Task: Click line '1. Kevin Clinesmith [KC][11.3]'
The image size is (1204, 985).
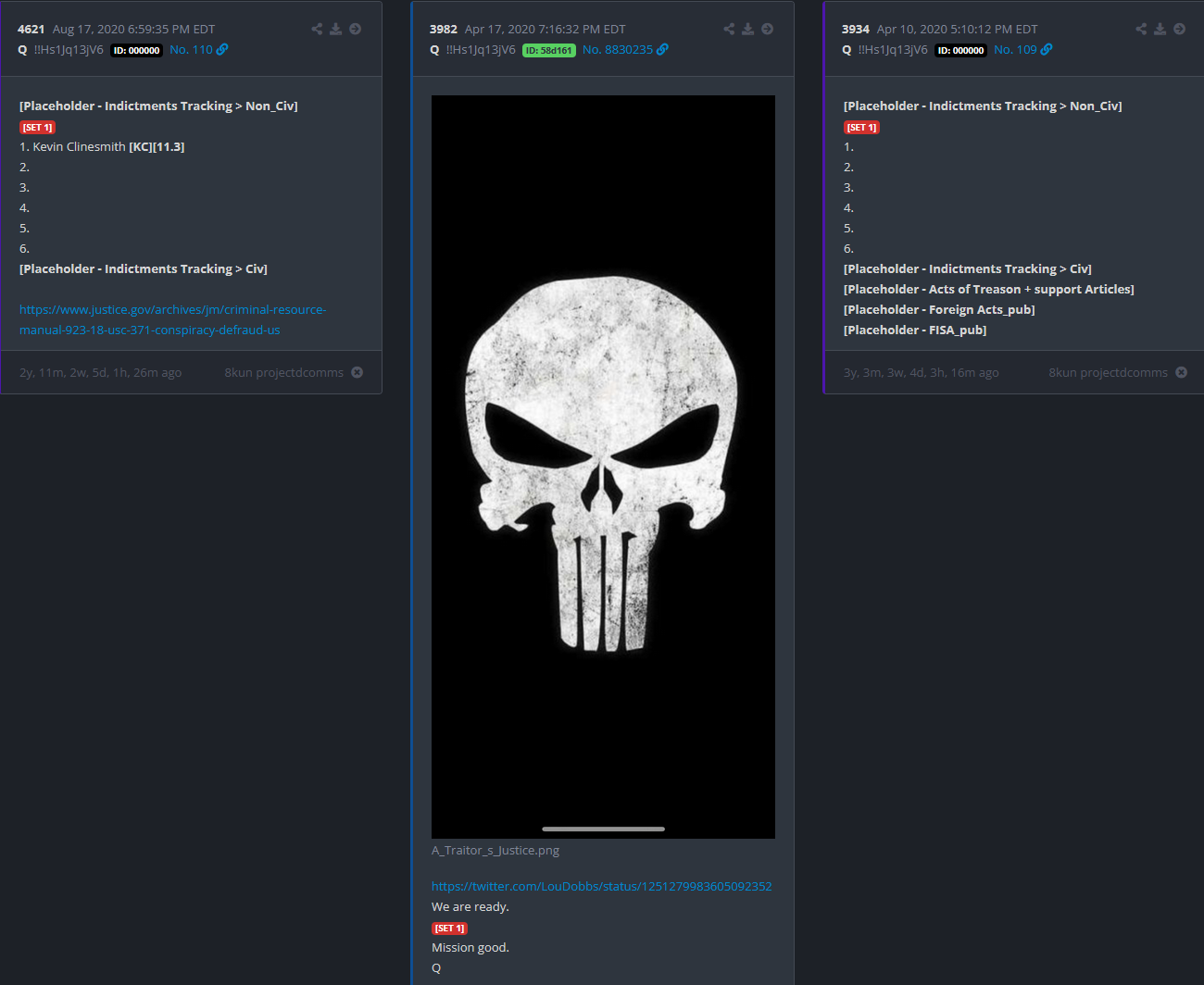Action: 102,146
